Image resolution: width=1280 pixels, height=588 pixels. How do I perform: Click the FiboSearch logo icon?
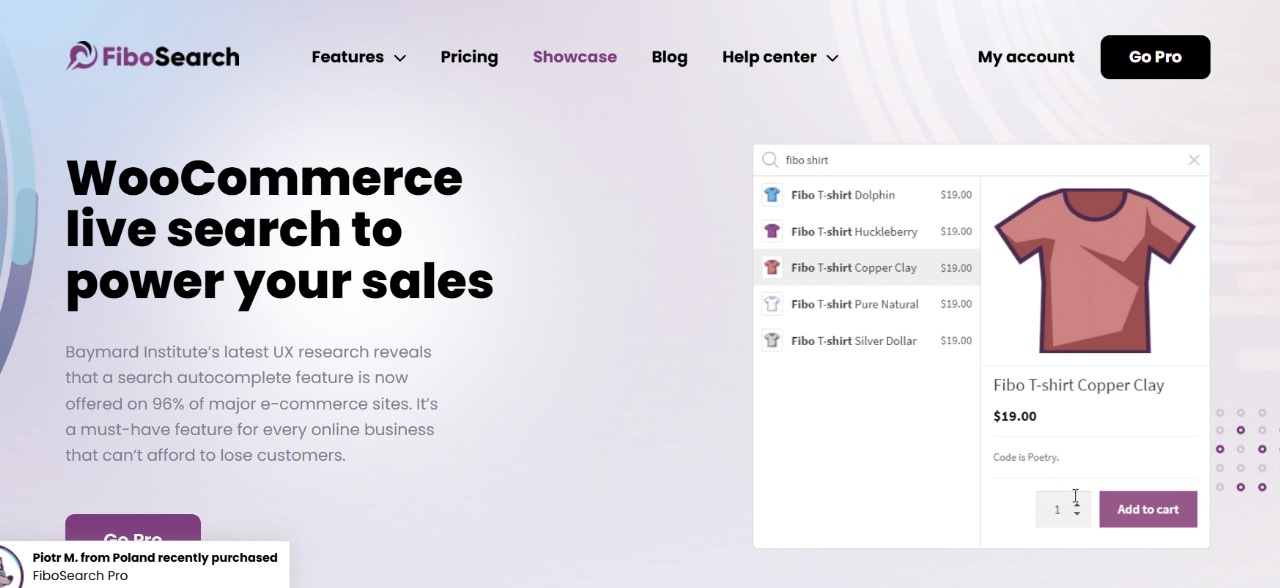(81, 56)
